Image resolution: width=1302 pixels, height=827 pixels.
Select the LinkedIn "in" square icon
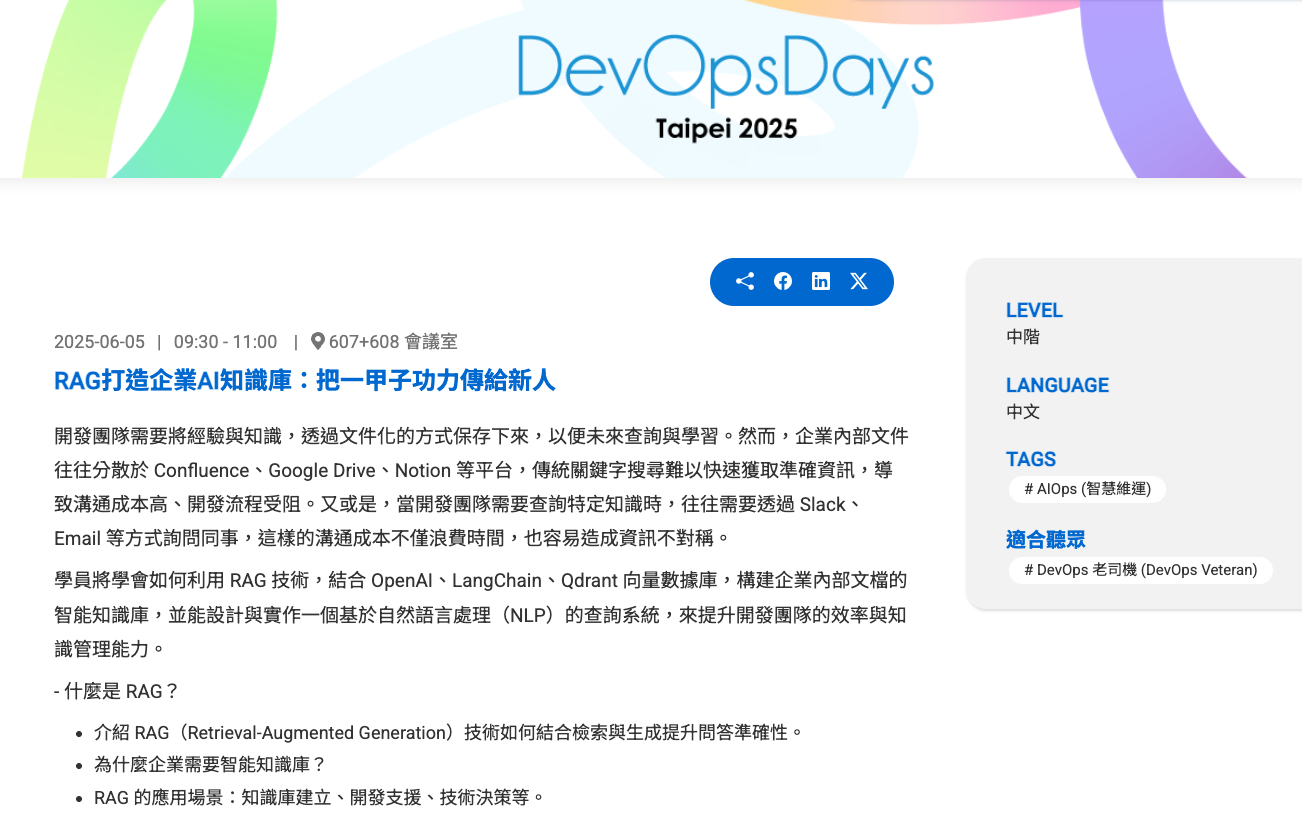(820, 281)
